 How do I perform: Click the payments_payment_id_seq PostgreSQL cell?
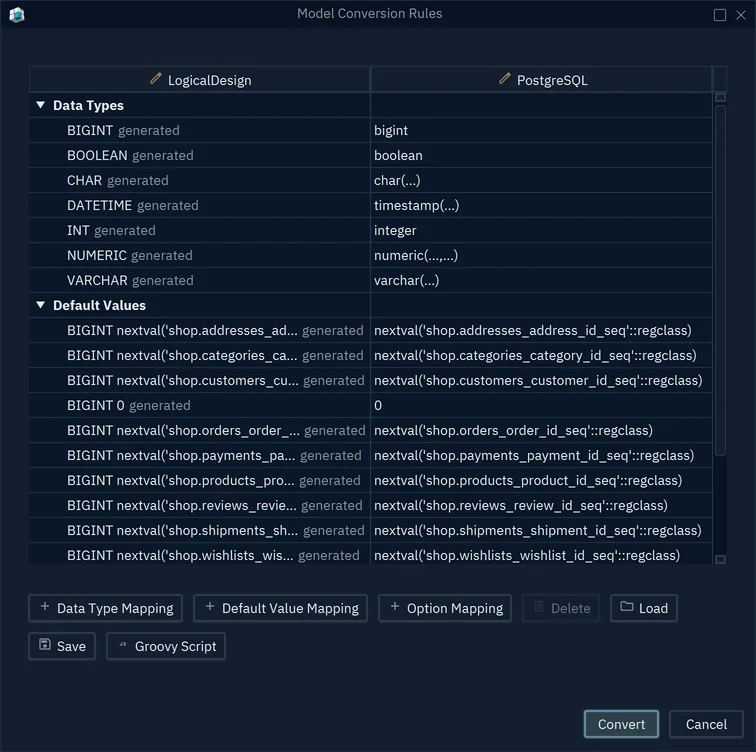[541, 456]
